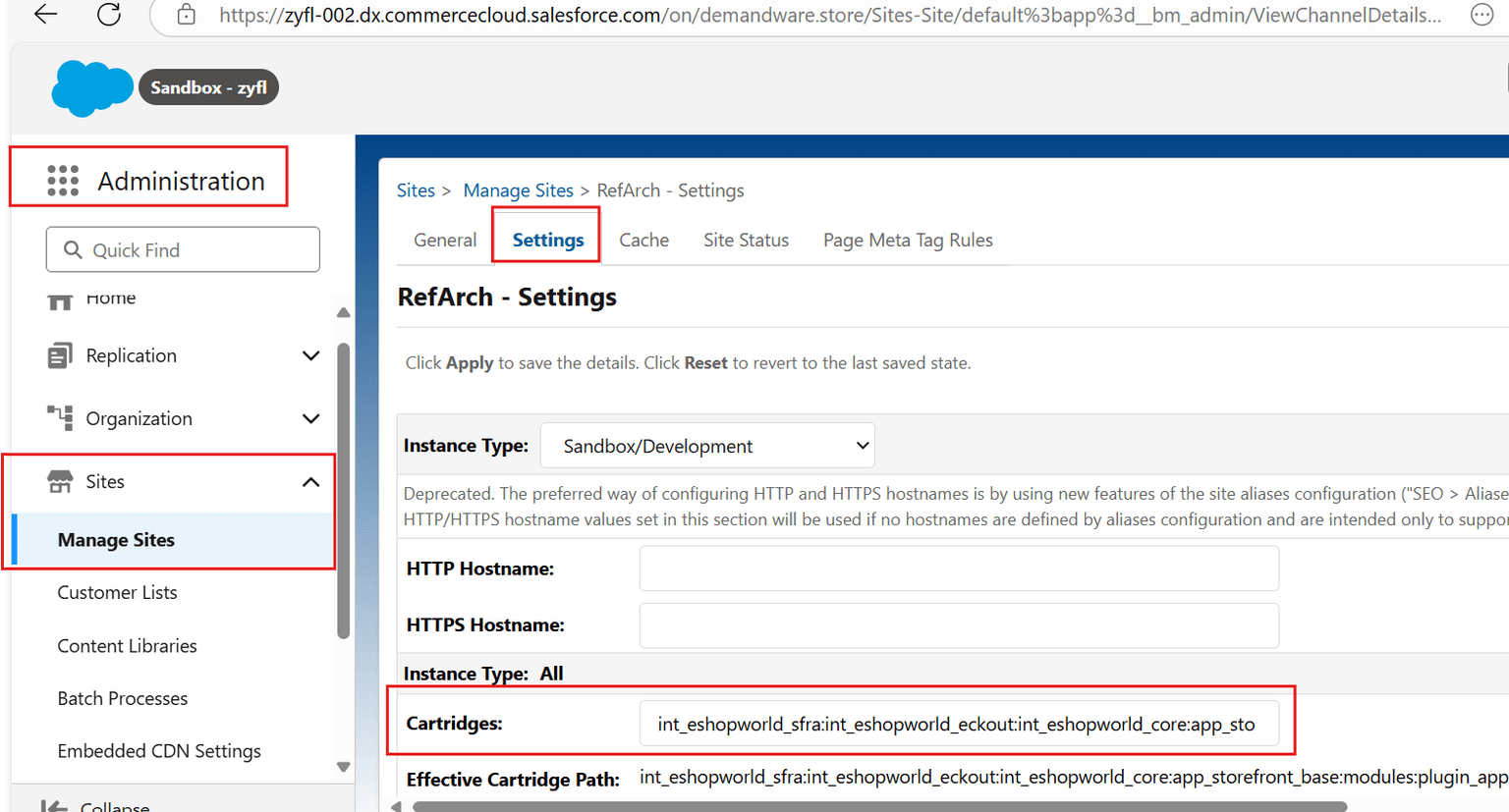Open the Site Status tab
This screenshot has height=812, width=1509.
click(x=746, y=240)
